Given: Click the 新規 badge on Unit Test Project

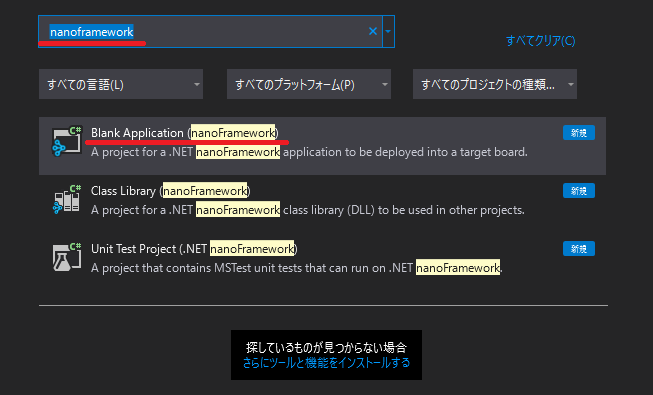Looking at the screenshot, I should coord(578,249).
